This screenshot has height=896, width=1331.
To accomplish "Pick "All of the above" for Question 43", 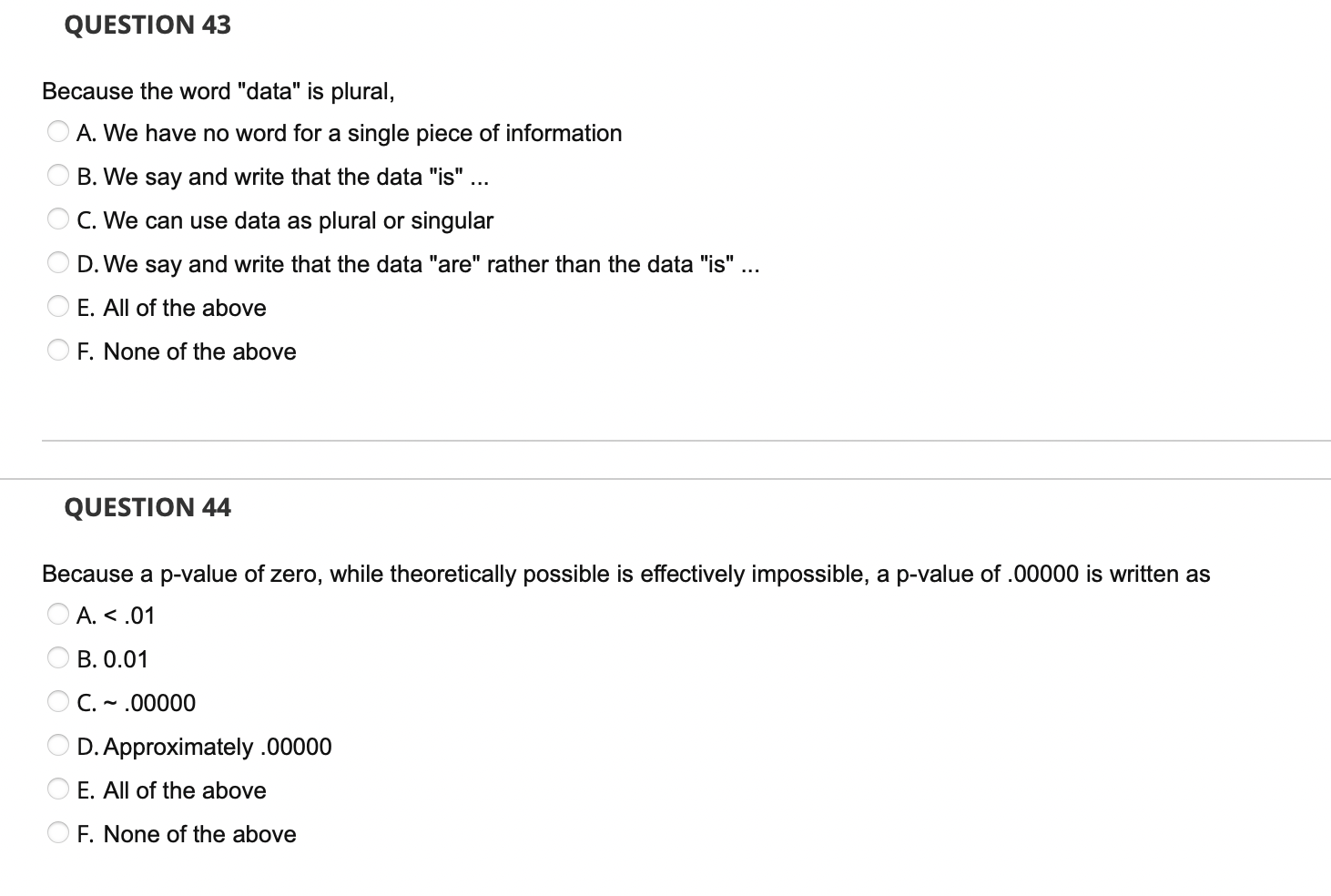I will point(57,306).
